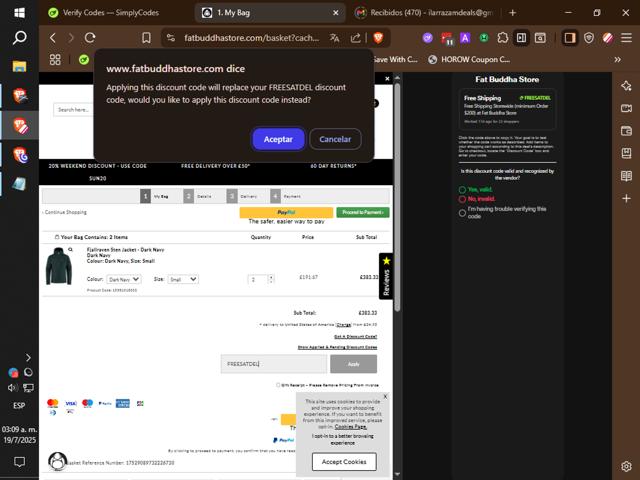
Task: Click the yellow PayPal checkout button
Action: [286, 212]
